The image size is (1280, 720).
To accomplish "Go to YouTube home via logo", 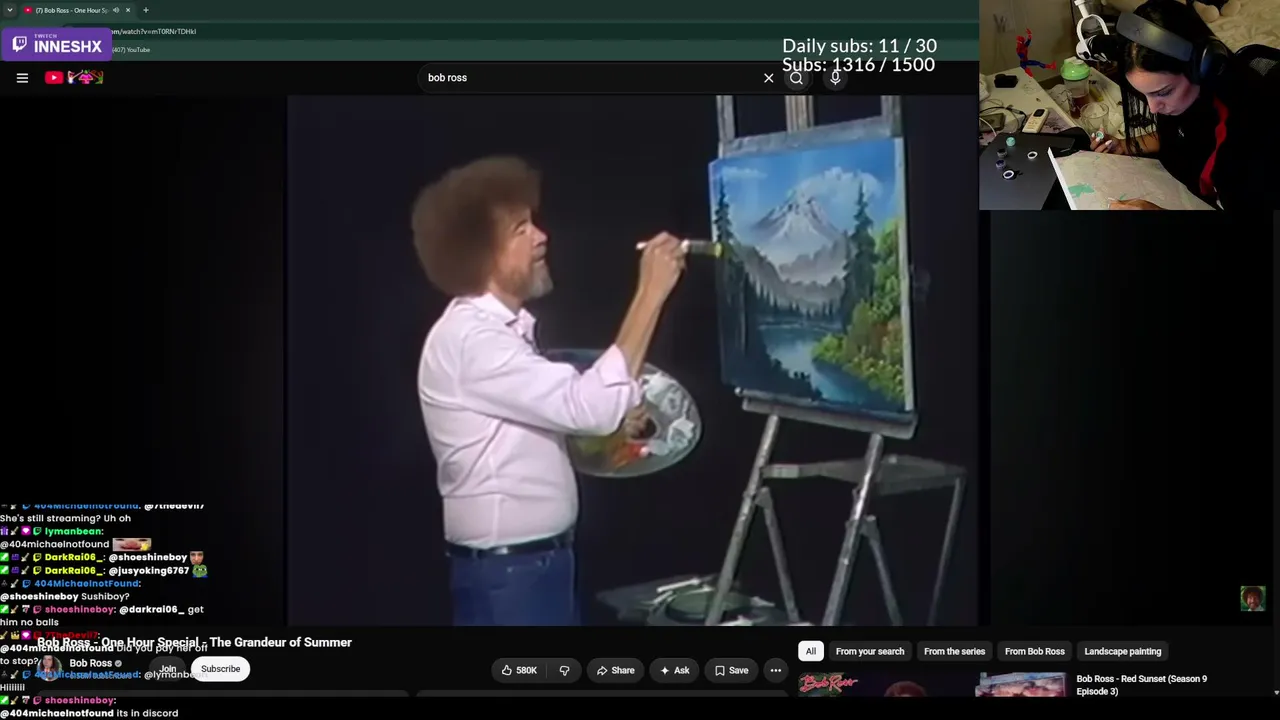I will point(74,77).
